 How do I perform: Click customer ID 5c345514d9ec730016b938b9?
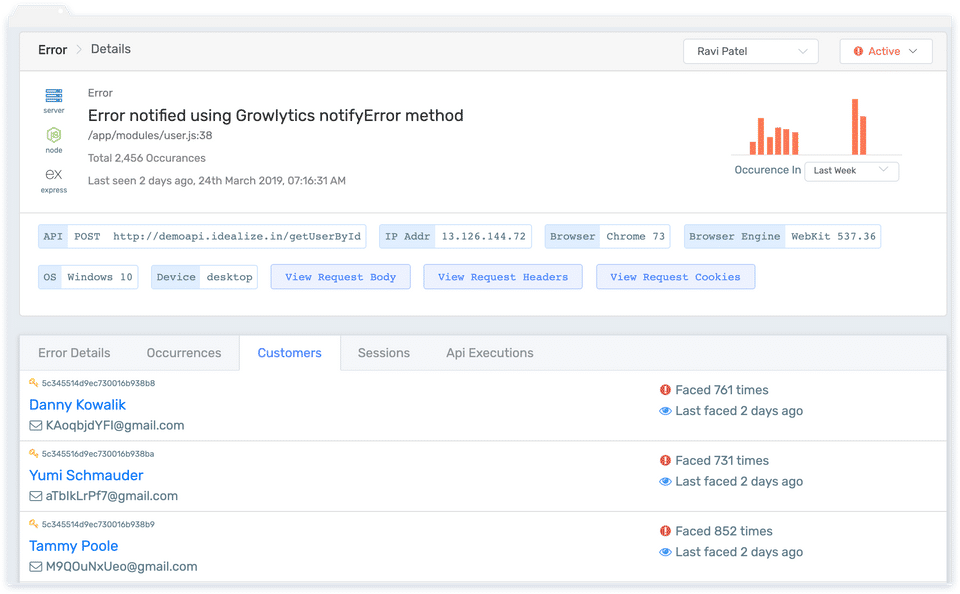point(98,524)
